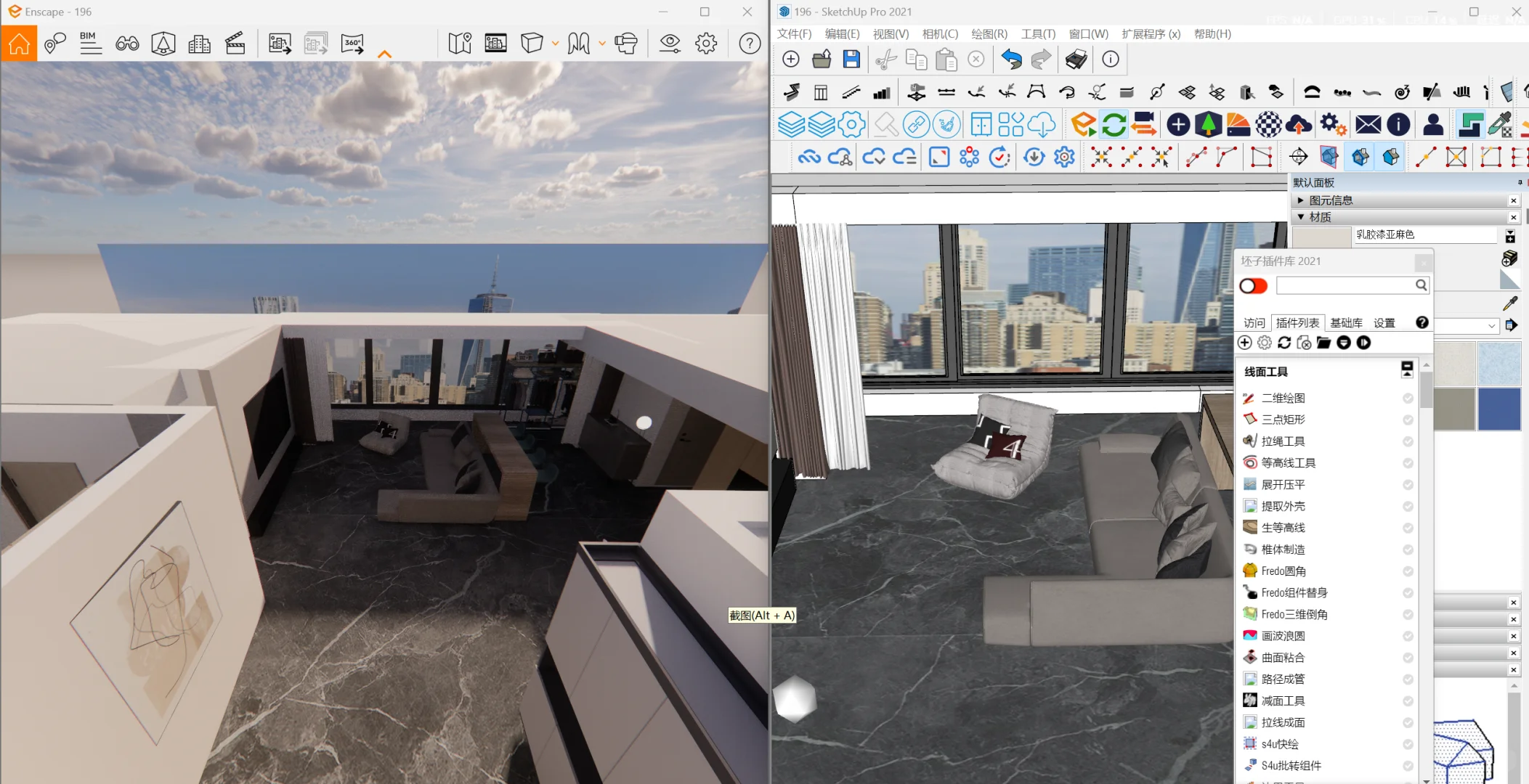The image size is (1529, 784).
Task: Toggle the check mark beside Fredo圆角
Action: 1408,571
